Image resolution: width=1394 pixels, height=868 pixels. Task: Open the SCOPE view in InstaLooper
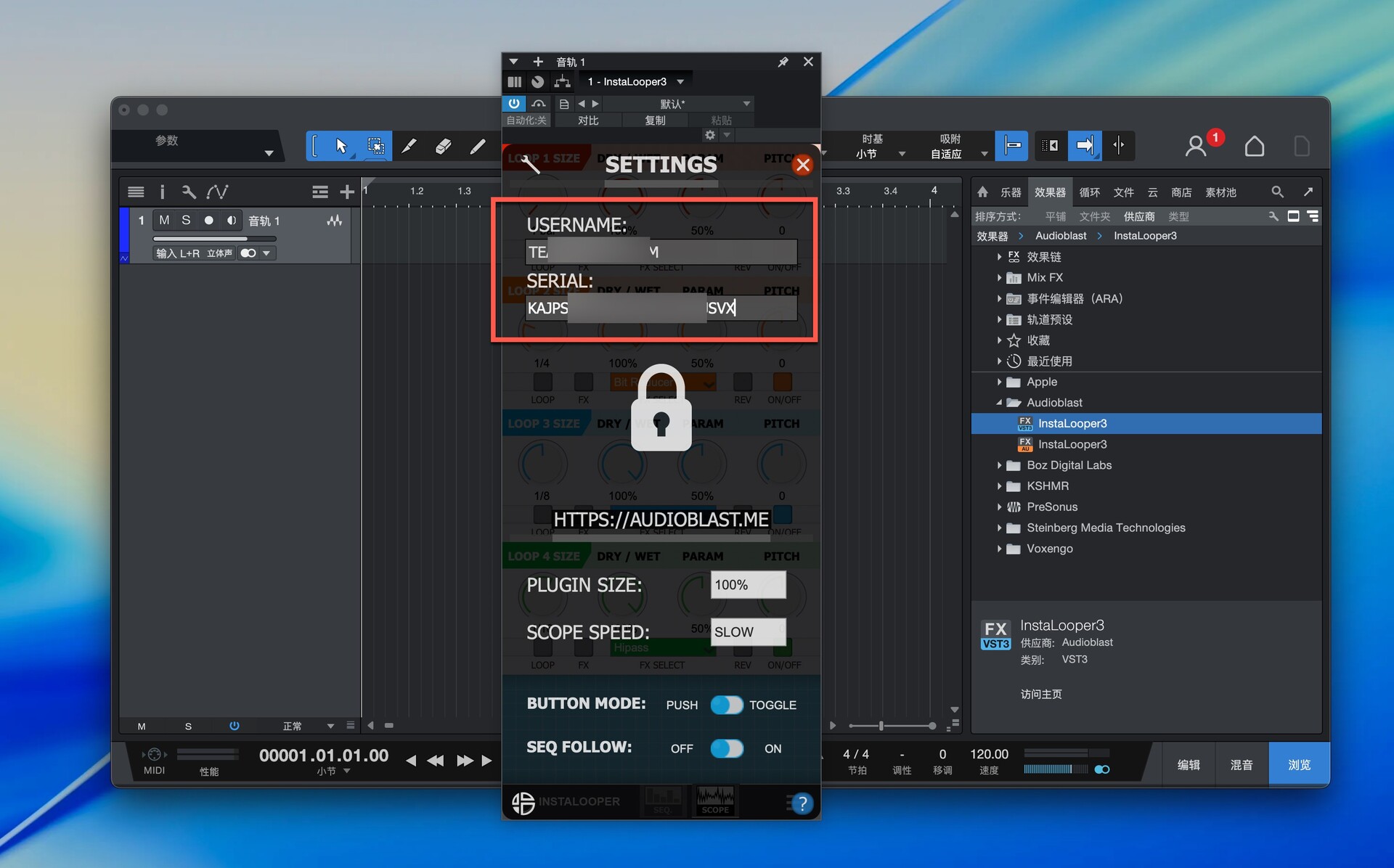point(714,801)
